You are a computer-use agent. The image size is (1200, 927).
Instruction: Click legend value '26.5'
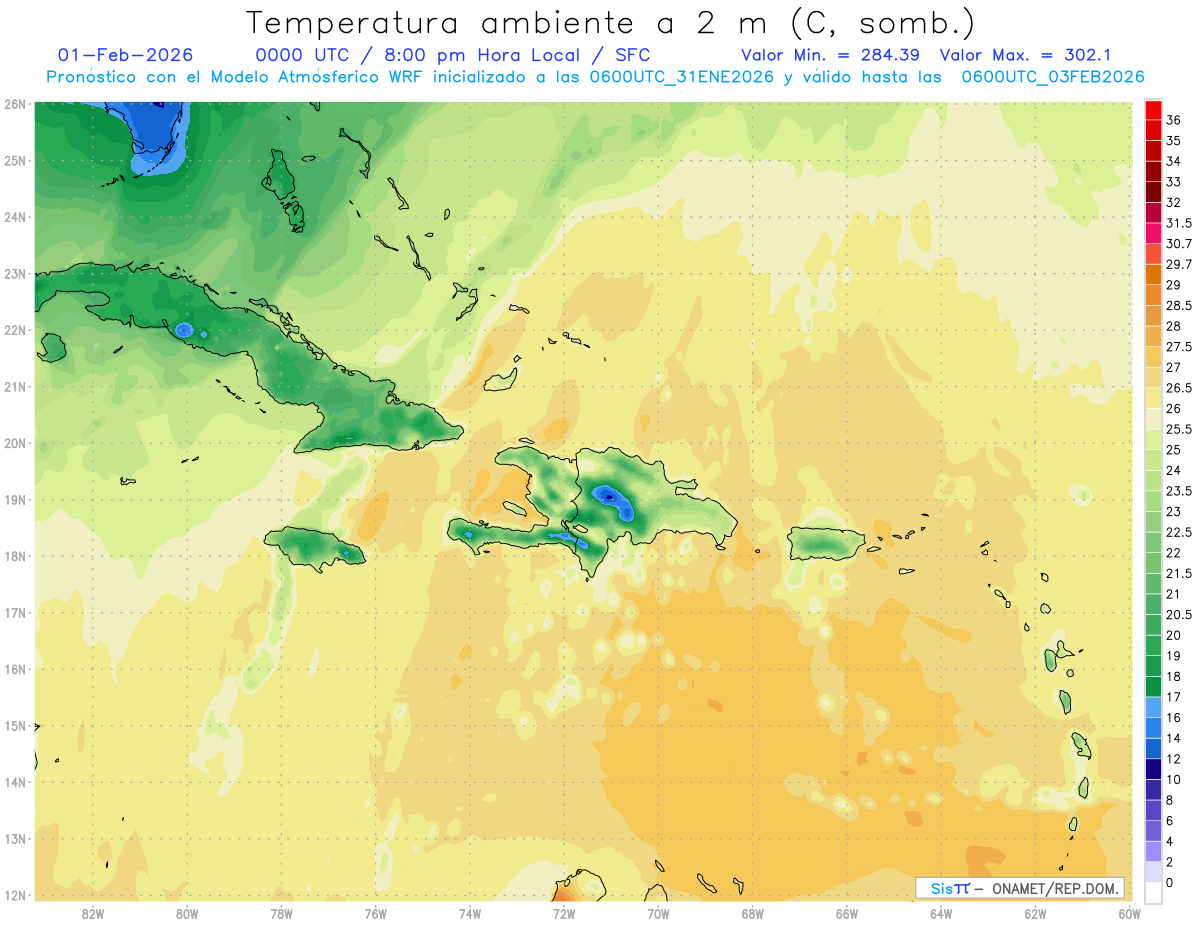click(x=1178, y=388)
